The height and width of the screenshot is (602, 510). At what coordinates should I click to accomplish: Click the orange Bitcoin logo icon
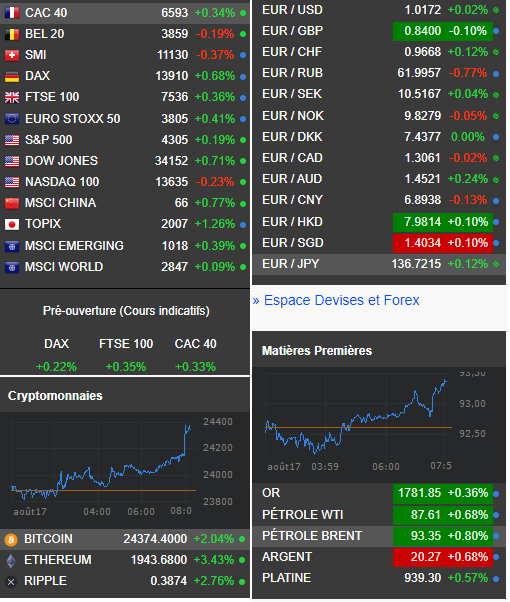coord(11,540)
